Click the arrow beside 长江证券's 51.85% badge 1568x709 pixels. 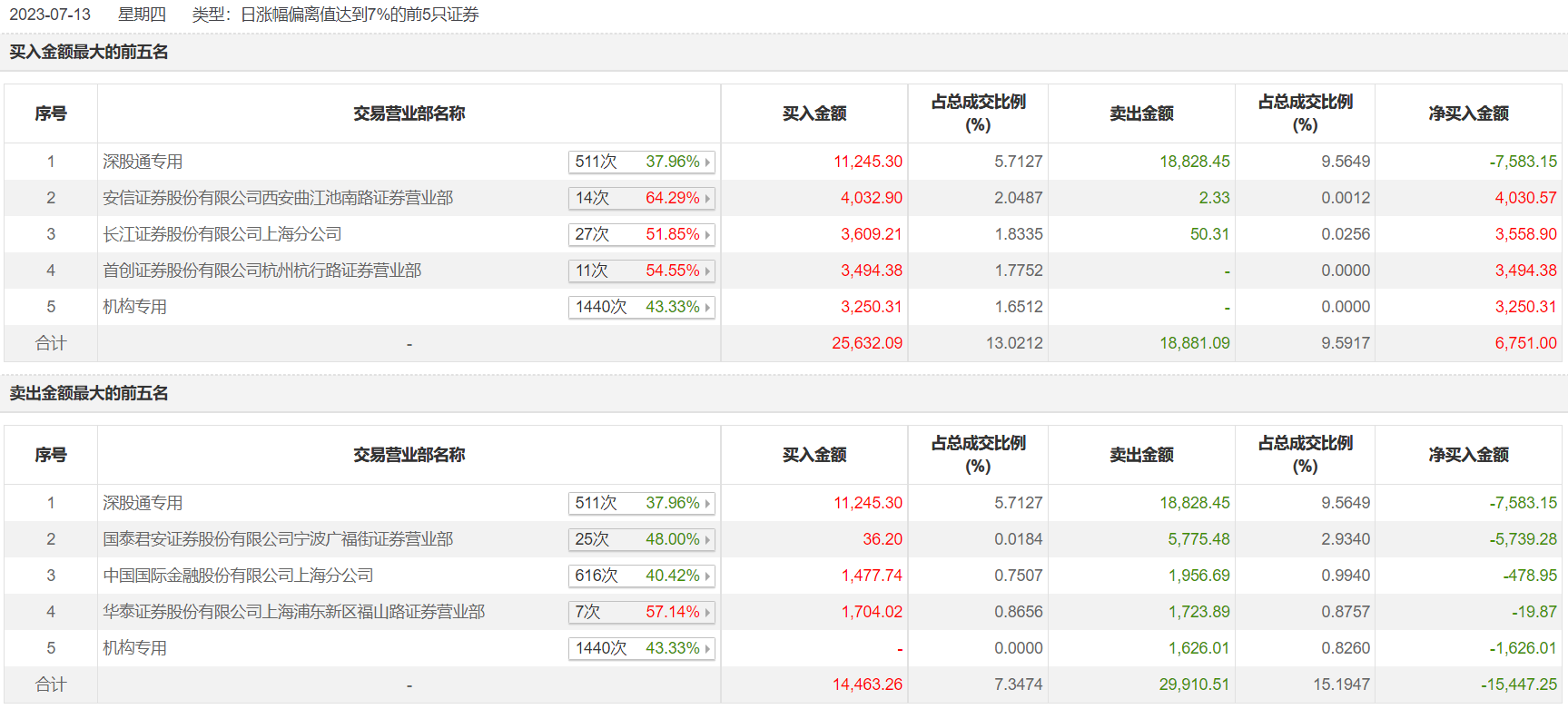pyautogui.click(x=707, y=235)
